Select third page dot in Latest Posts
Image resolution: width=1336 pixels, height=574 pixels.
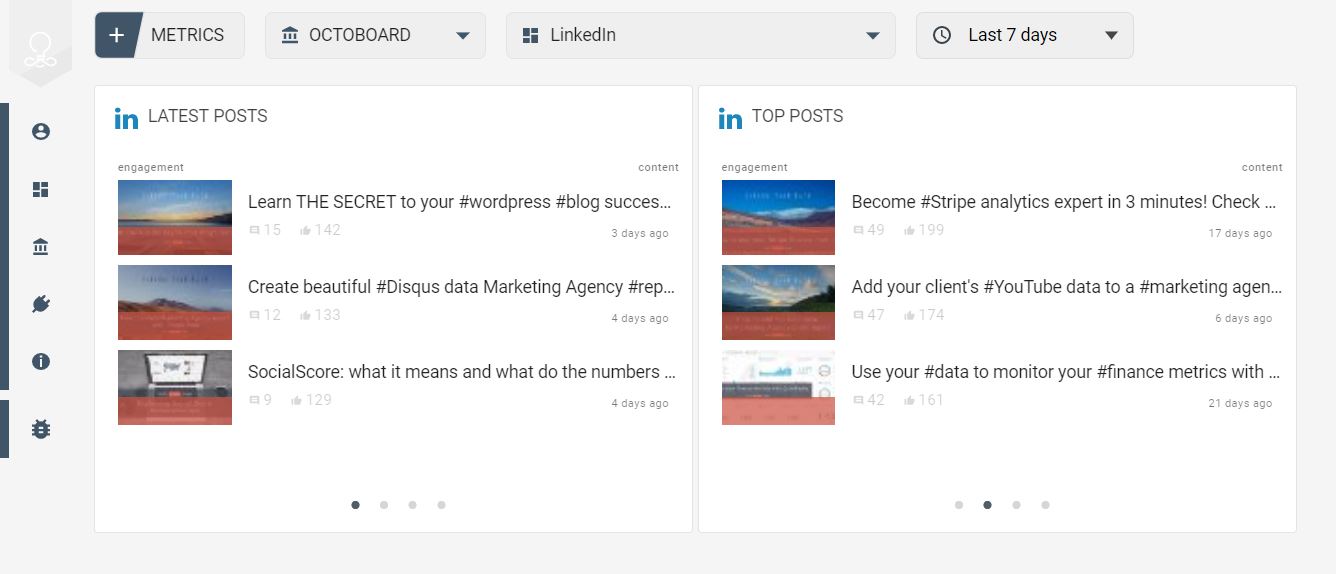(x=412, y=505)
